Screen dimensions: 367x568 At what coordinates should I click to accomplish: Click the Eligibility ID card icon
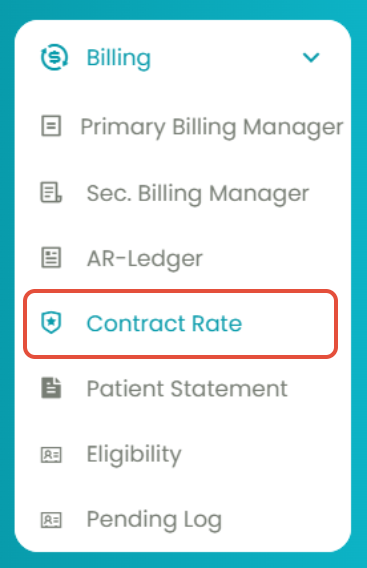click(x=51, y=455)
